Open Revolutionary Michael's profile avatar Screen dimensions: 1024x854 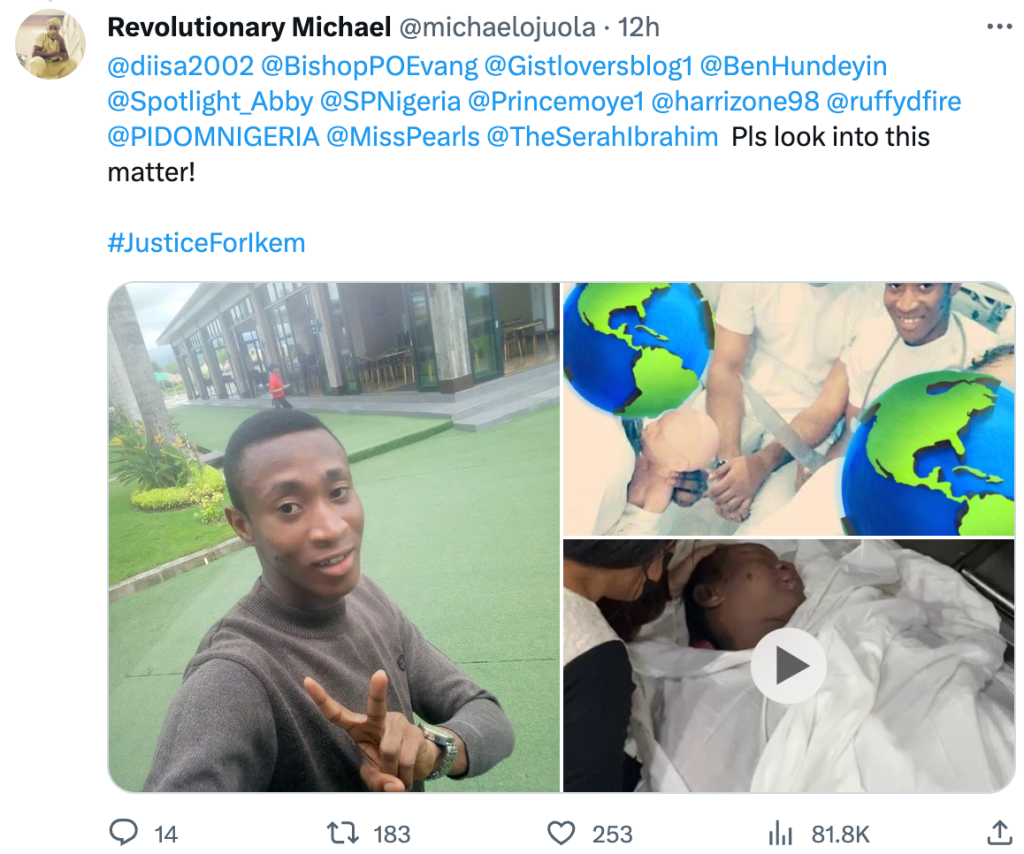(x=50, y=45)
